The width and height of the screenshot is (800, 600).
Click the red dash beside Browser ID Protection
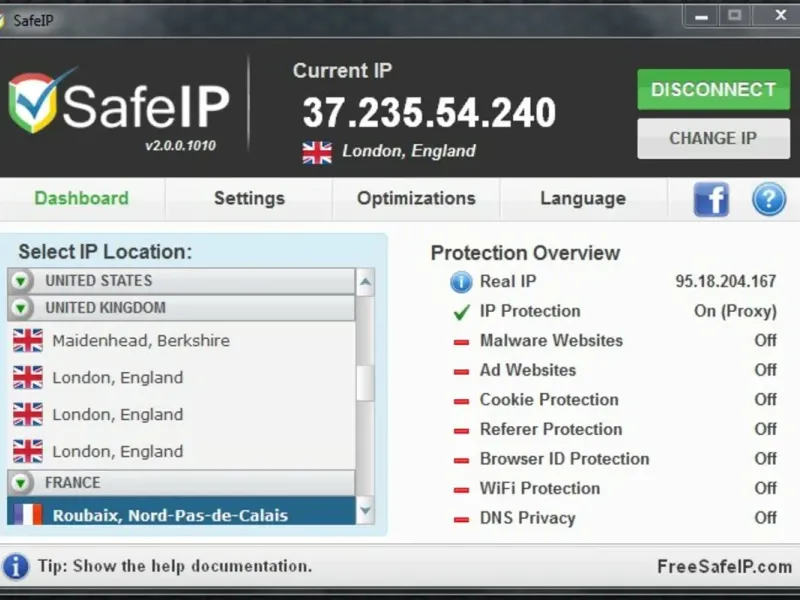(461, 460)
